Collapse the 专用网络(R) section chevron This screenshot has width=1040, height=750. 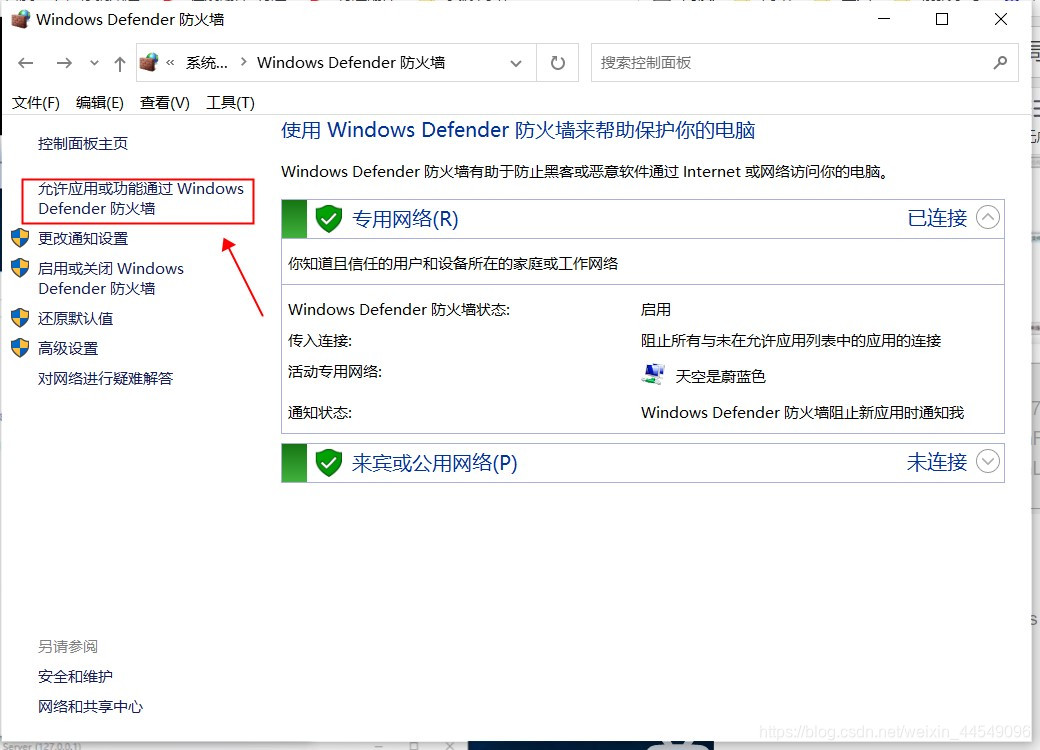988,218
